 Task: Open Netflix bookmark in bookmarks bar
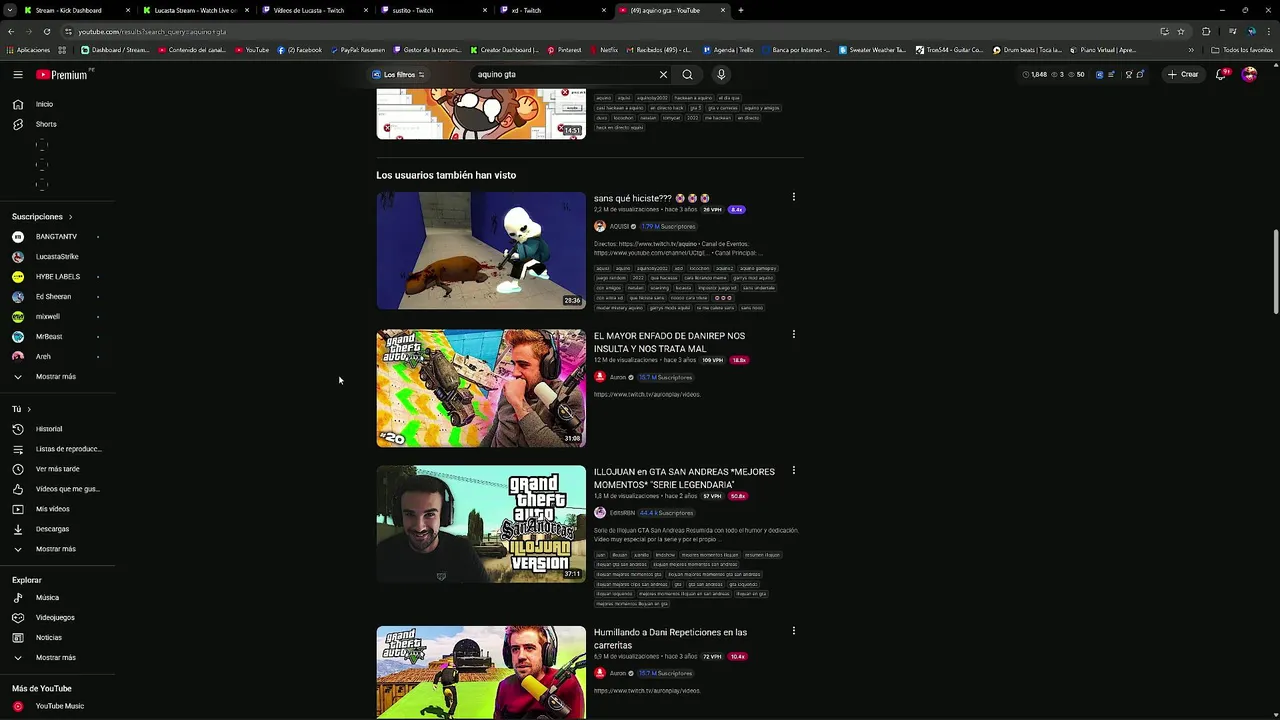604,50
